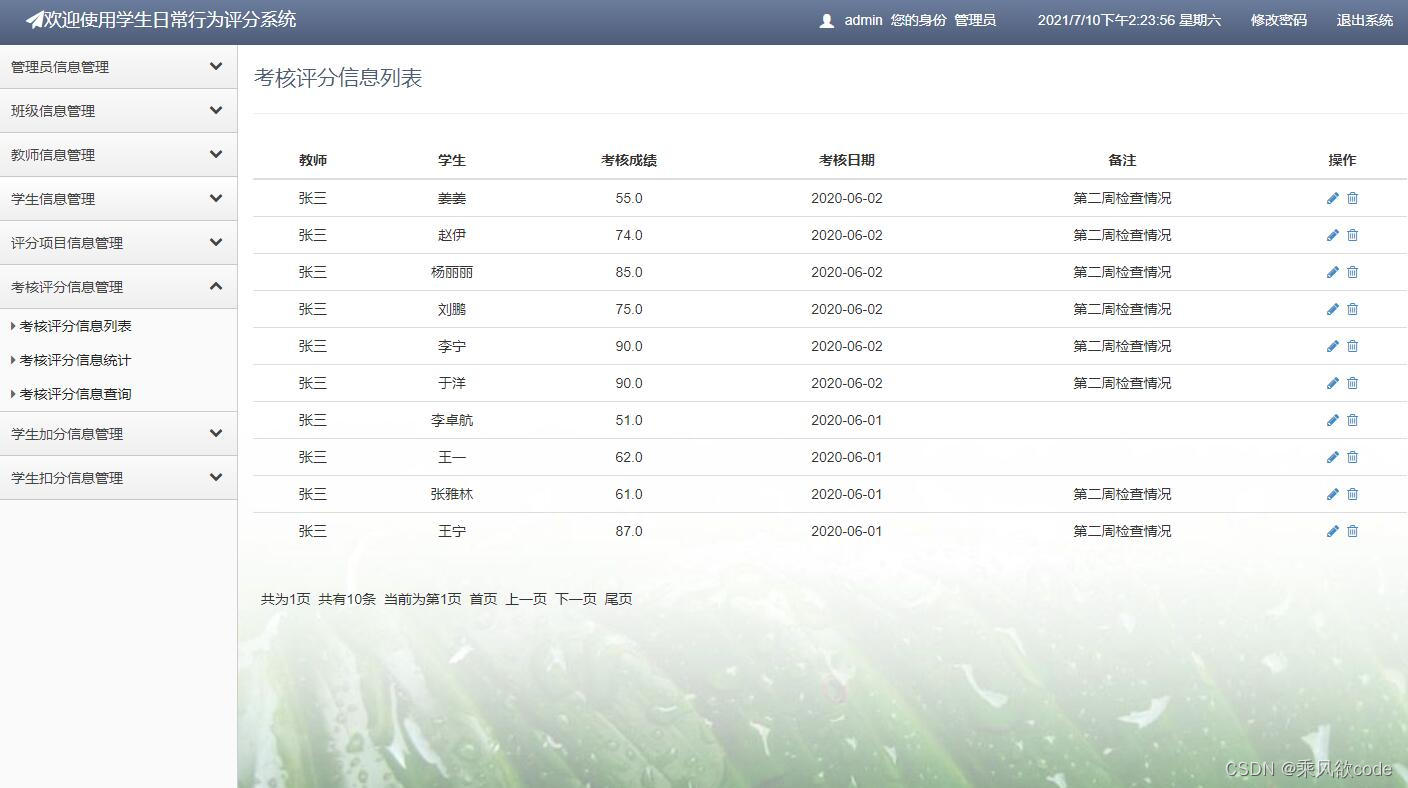The width and height of the screenshot is (1408, 788).
Task: Go to 尾页 in pagination
Action: coord(618,599)
